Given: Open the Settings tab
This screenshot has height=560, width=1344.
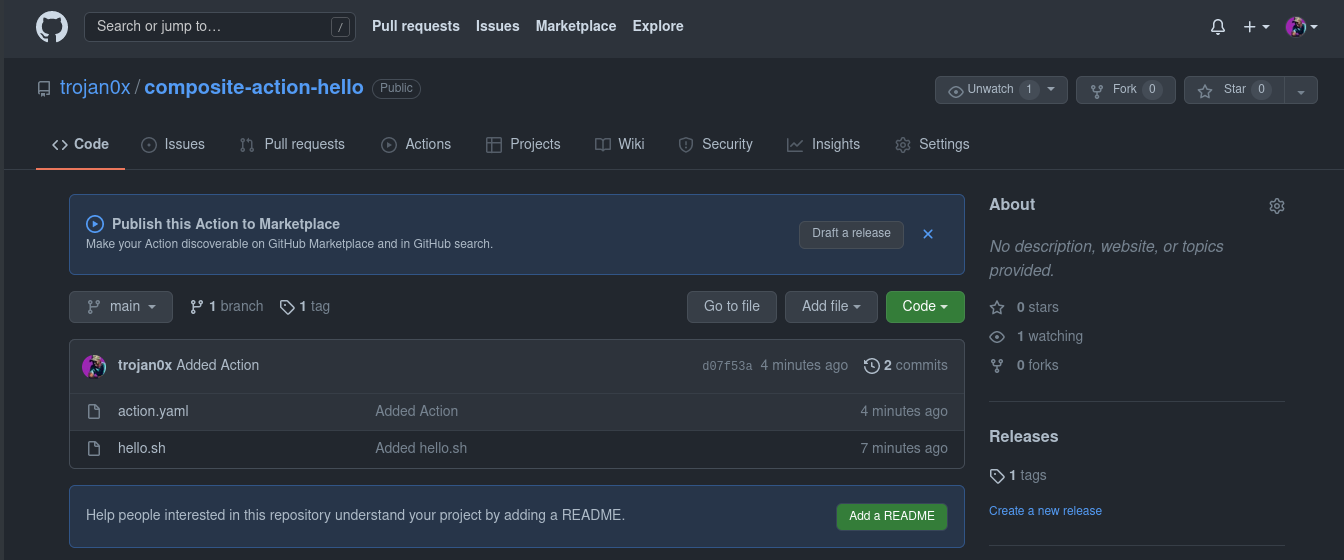Looking at the screenshot, I should pos(931,144).
